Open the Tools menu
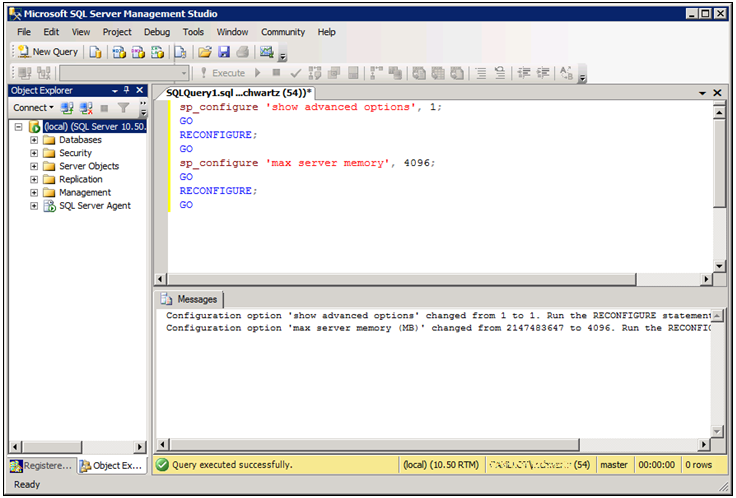Screen dimensions: 736x498 point(193,32)
